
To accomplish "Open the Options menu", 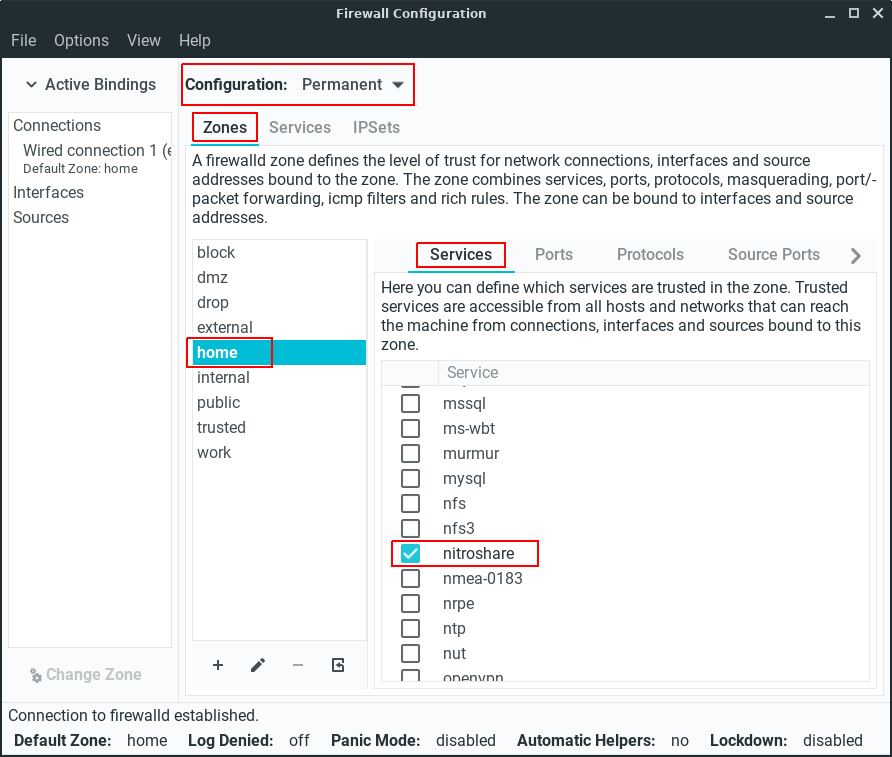I will tap(81, 41).
